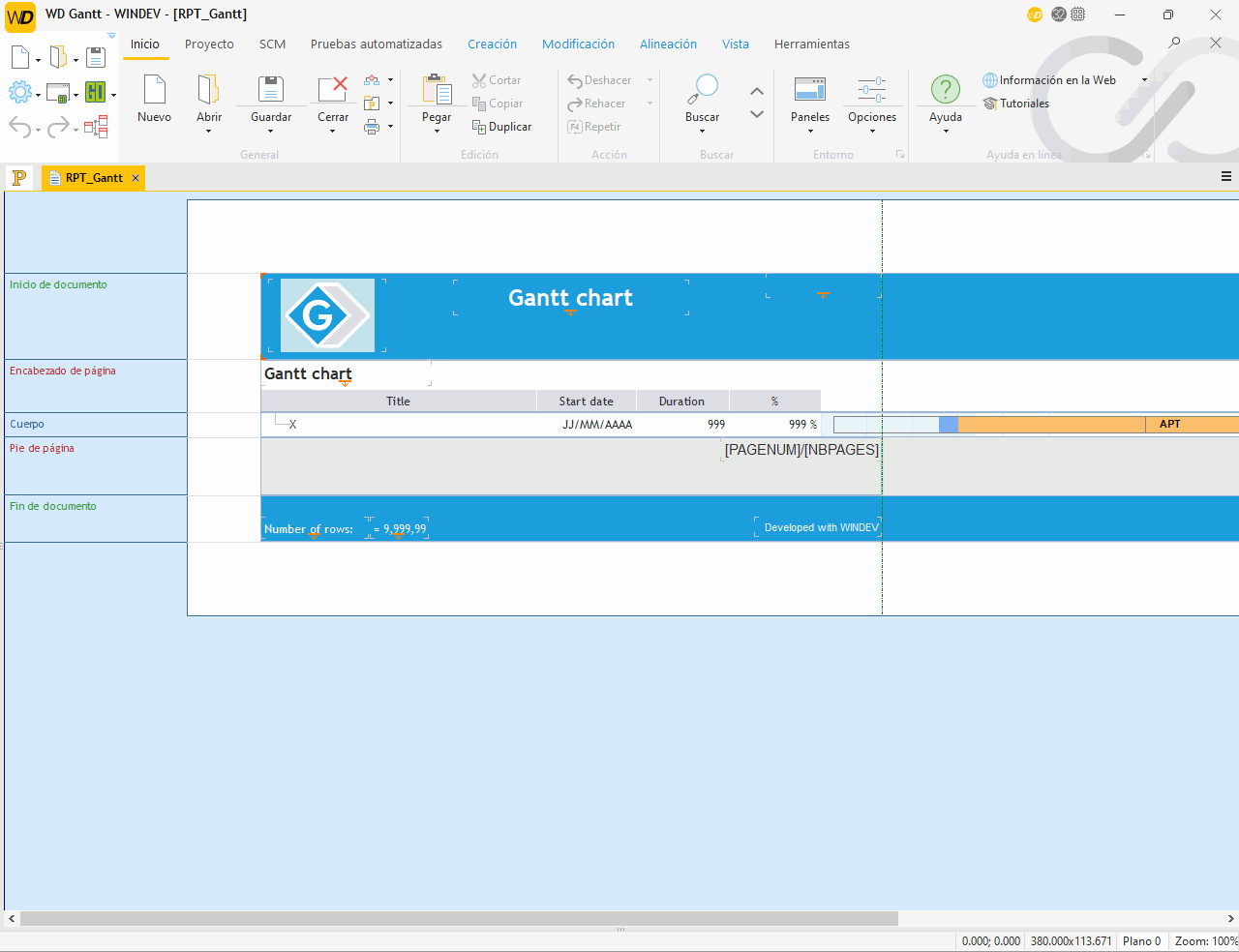Select the RPT_Gantt document tab

click(94, 178)
